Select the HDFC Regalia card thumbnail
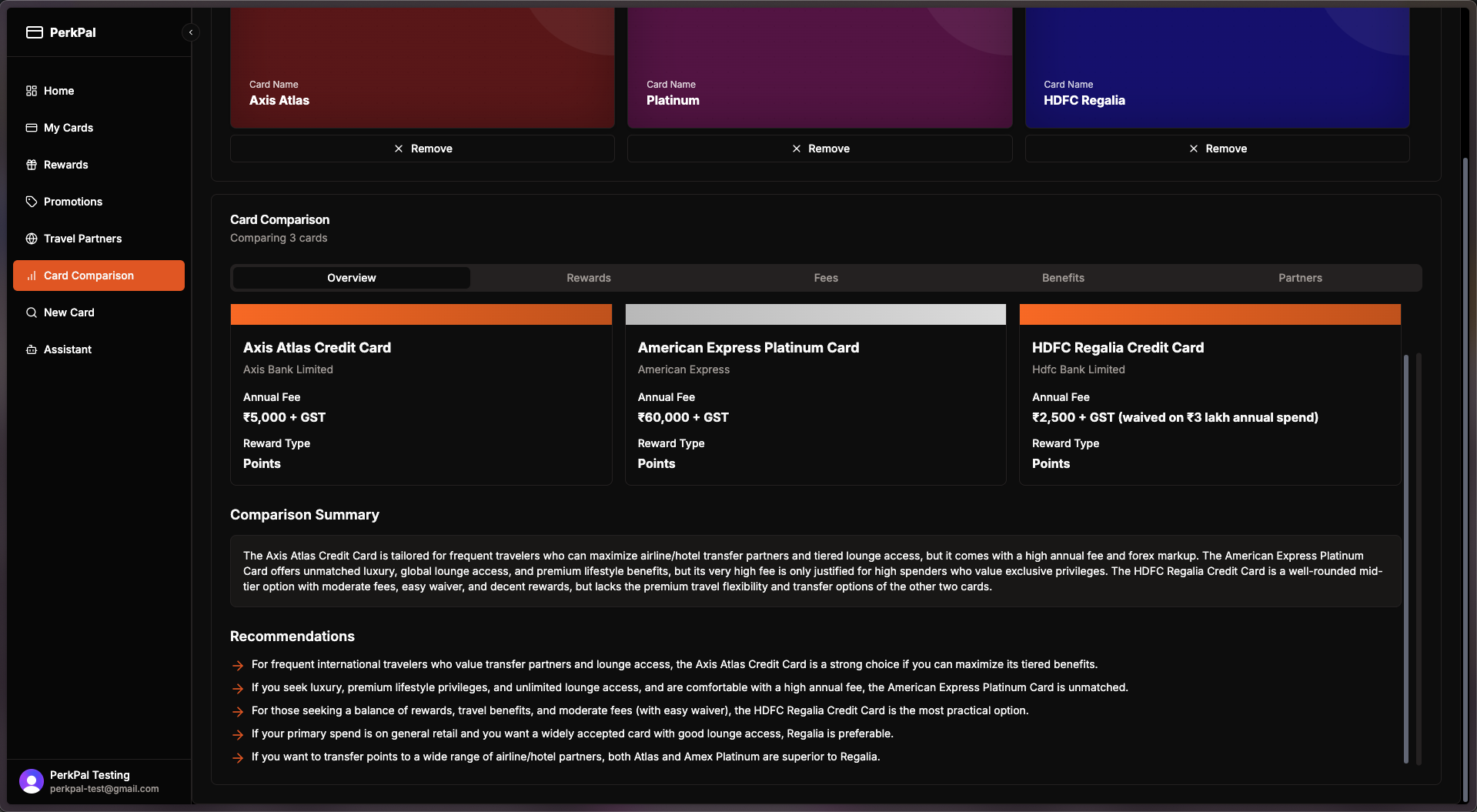 (1218, 68)
